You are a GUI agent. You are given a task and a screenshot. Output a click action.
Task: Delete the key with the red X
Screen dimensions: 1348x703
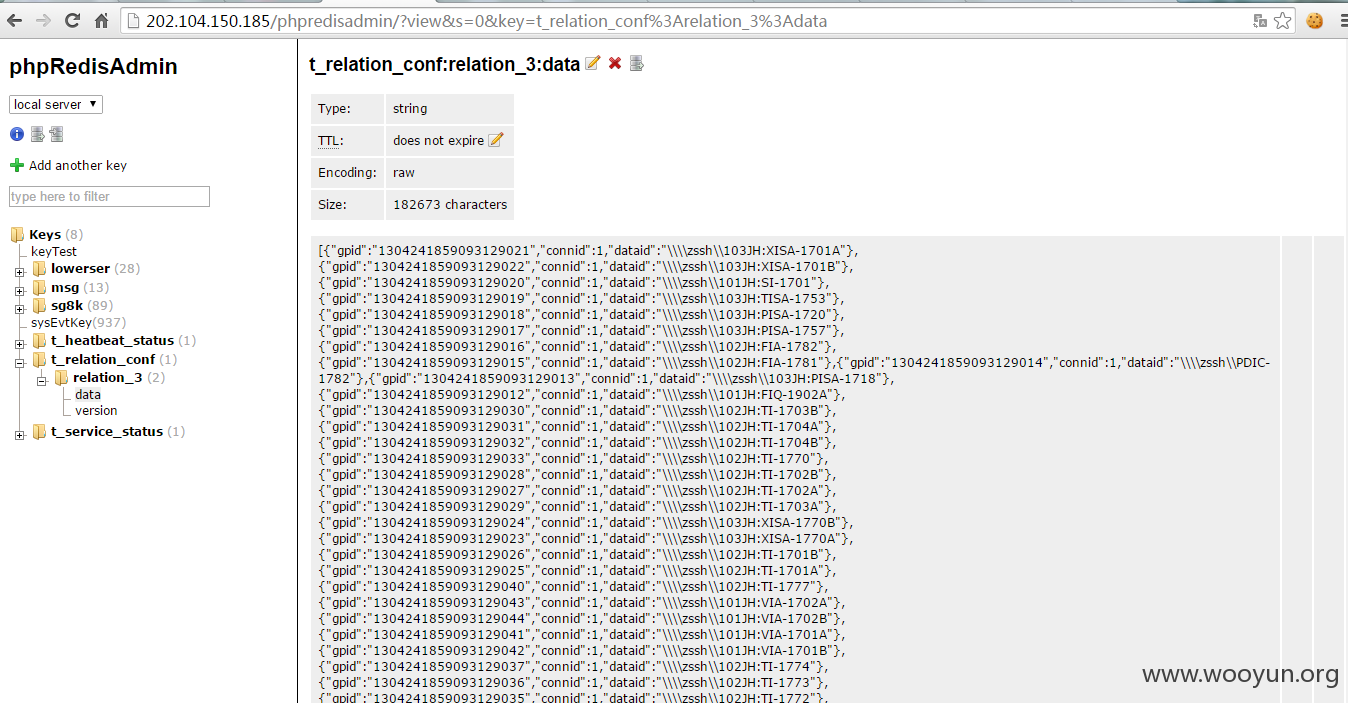click(x=615, y=63)
